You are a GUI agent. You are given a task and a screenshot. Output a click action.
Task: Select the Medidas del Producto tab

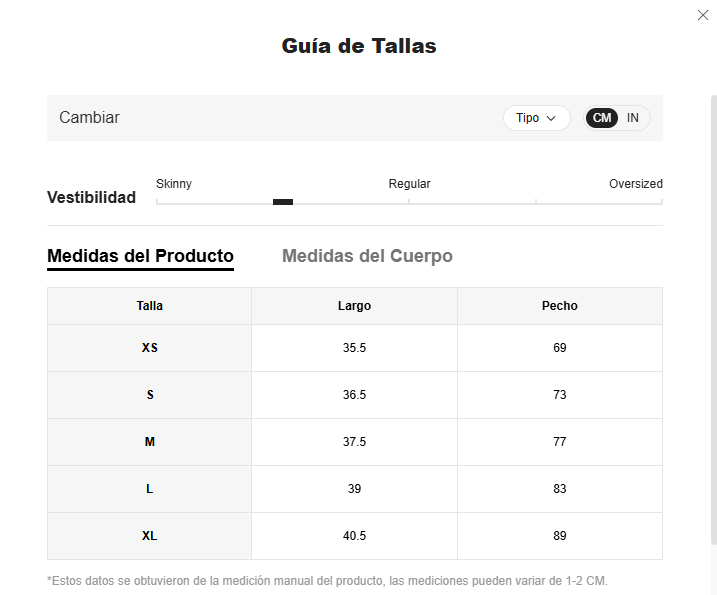pos(140,256)
